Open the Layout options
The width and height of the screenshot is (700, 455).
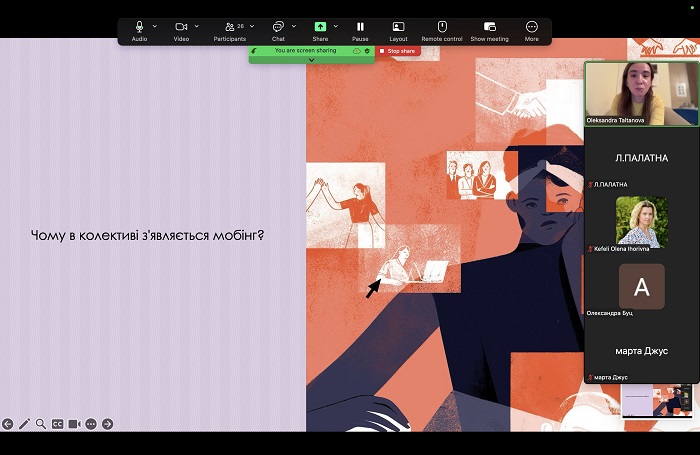tap(398, 27)
